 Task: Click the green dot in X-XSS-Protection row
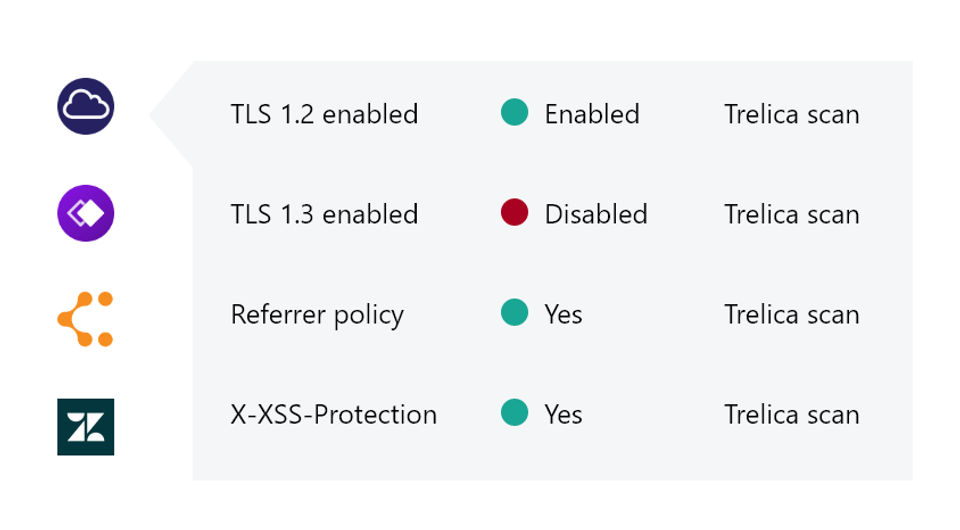tap(514, 413)
